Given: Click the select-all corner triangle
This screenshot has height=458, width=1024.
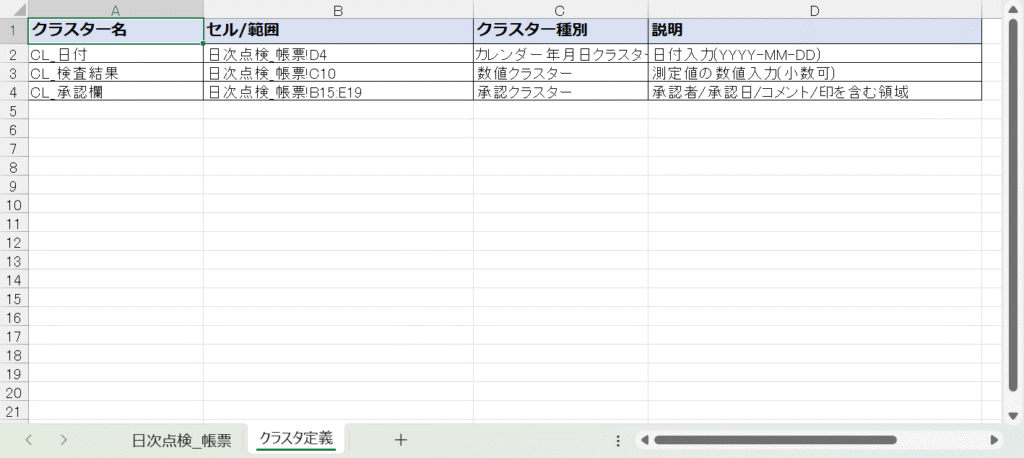Looking at the screenshot, I should coord(13,9).
